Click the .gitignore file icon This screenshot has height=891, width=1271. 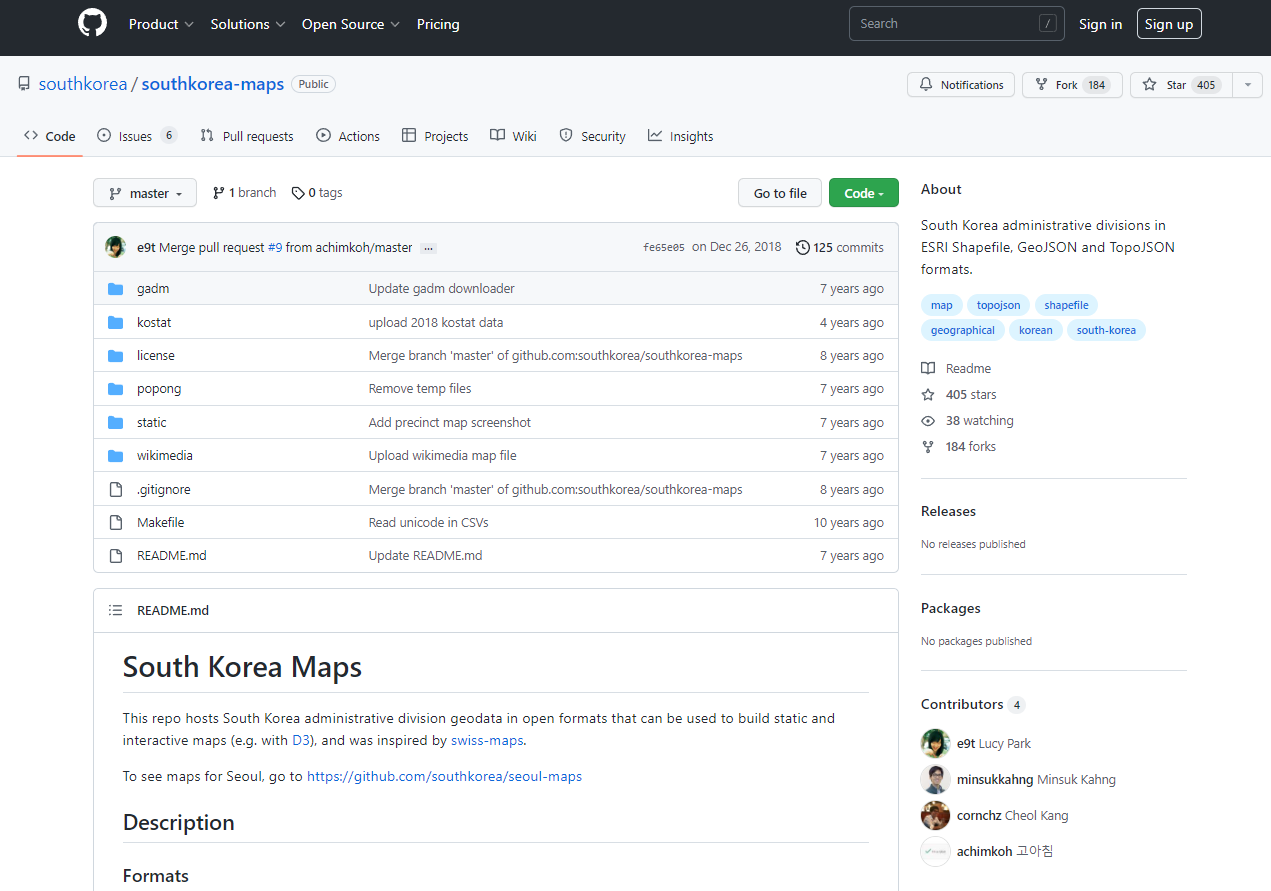(x=115, y=490)
